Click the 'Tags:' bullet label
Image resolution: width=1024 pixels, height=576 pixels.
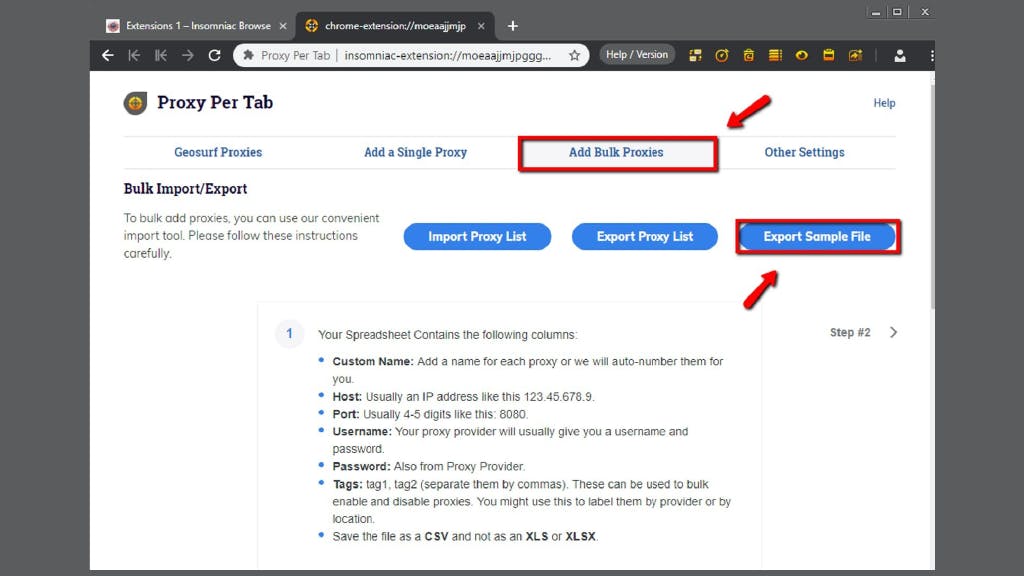[x=347, y=484]
